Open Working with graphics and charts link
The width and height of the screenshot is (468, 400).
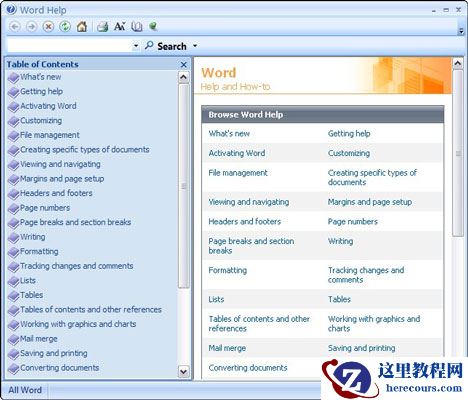[x=374, y=324]
